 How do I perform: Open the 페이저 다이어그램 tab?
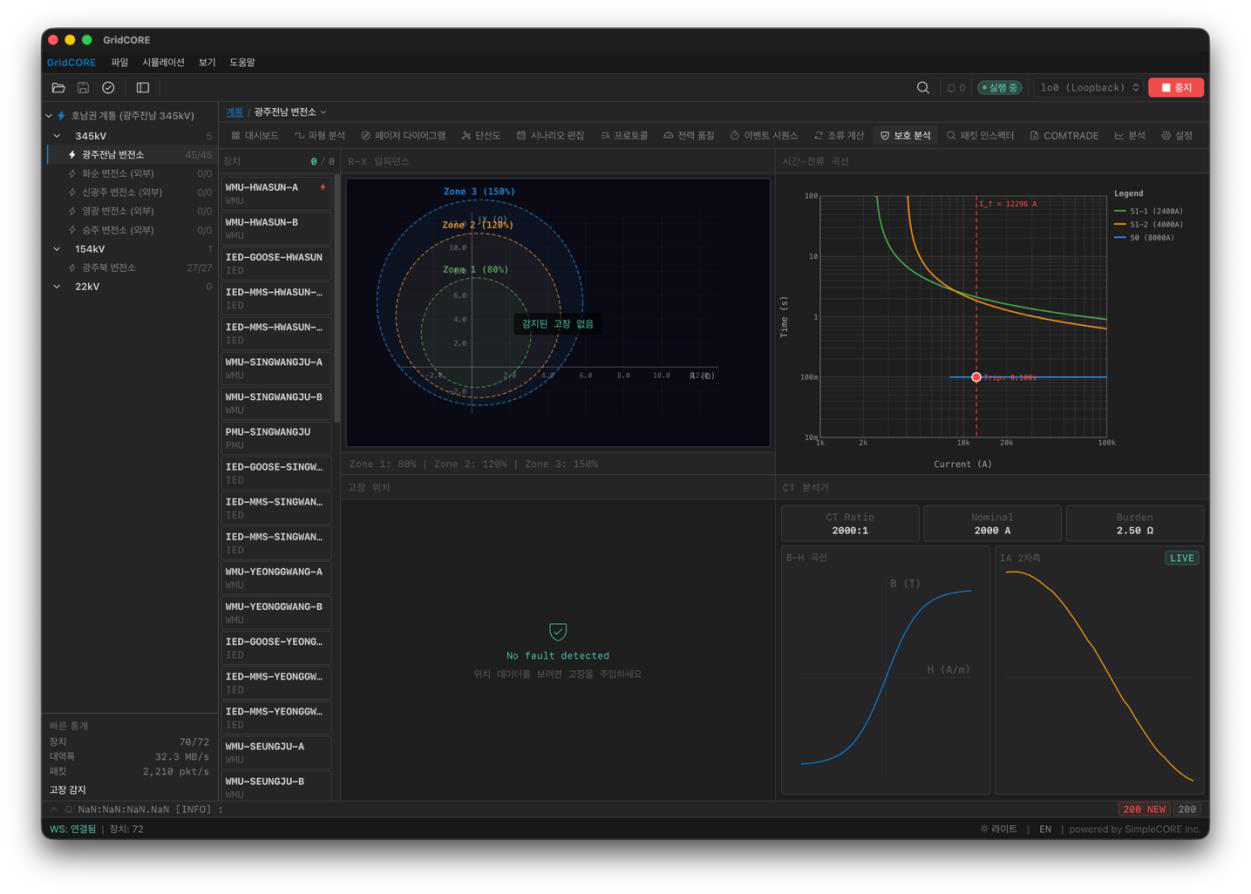pyautogui.click(x=403, y=135)
